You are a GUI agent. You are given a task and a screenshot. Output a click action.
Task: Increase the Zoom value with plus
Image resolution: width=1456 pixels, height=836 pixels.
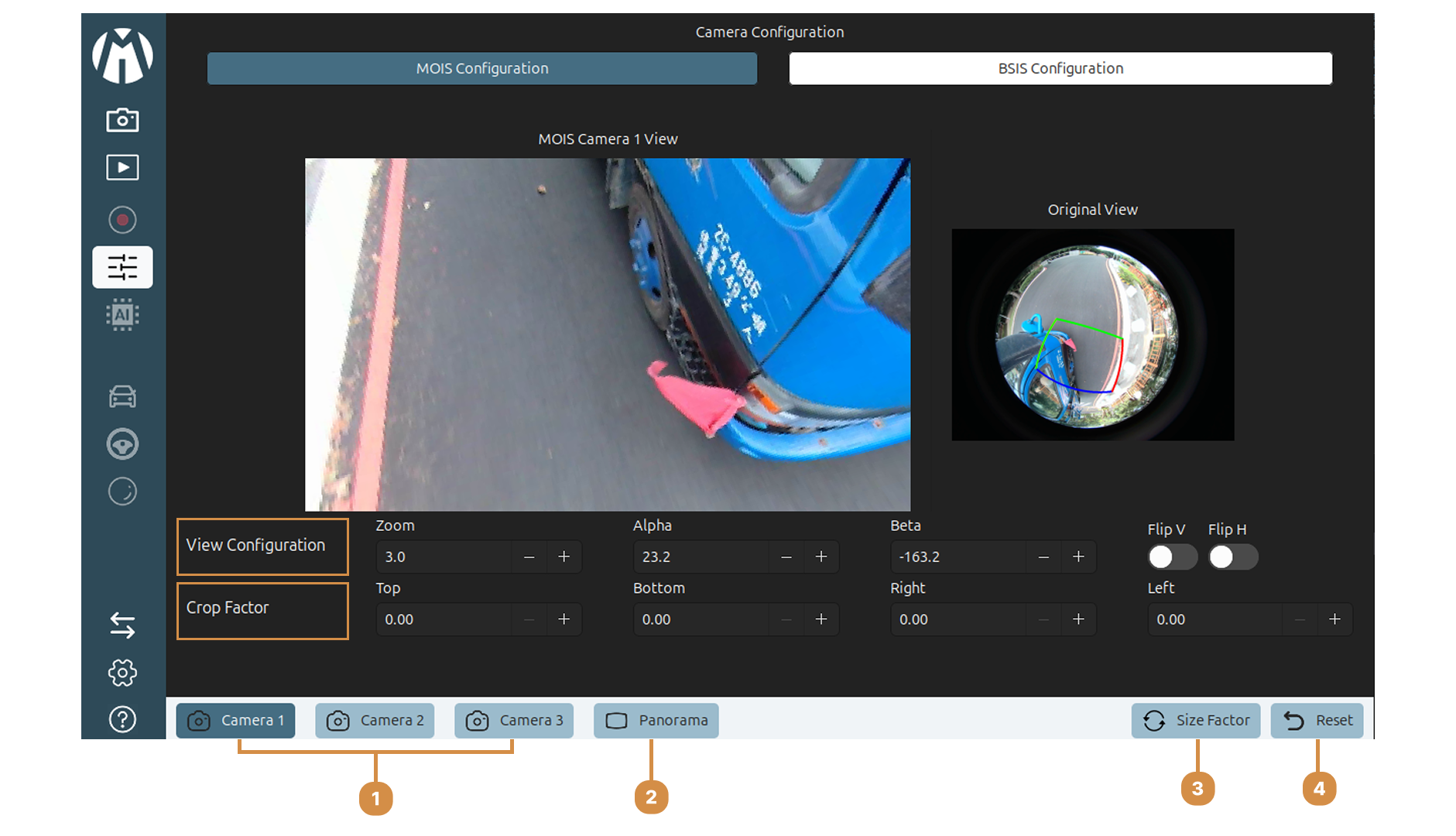pyautogui.click(x=564, y=557)
